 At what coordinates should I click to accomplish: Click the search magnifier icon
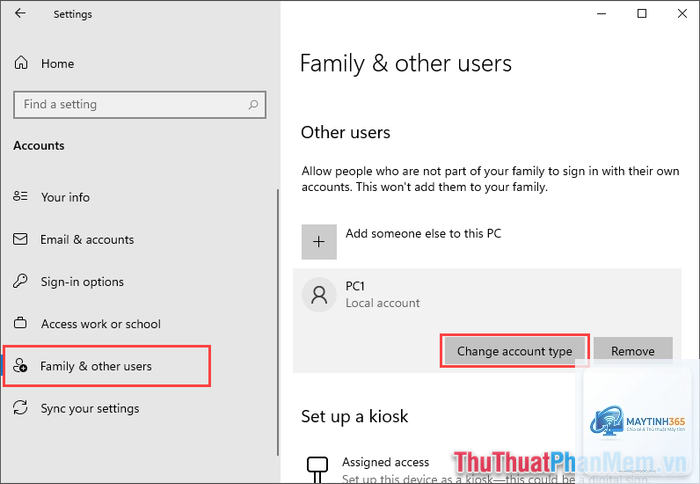pos(253,104)
